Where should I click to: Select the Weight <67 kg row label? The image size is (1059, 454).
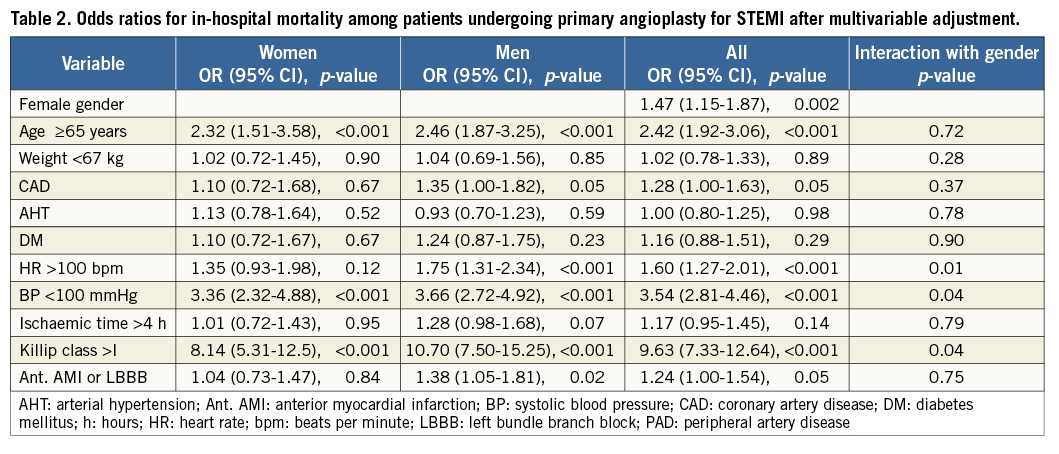tap(72, 157)
